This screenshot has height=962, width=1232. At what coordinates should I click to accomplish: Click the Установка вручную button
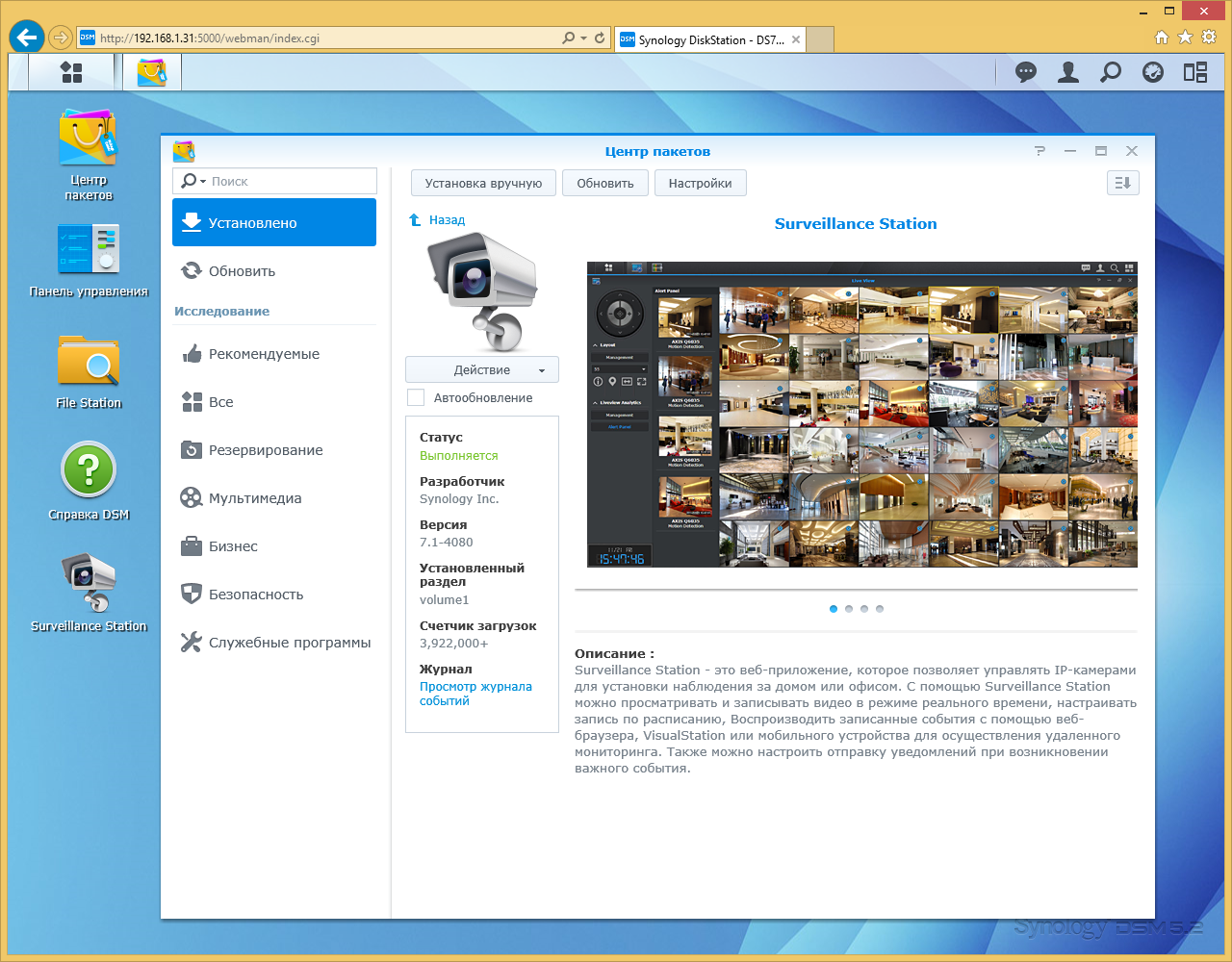tap(483, 183)
